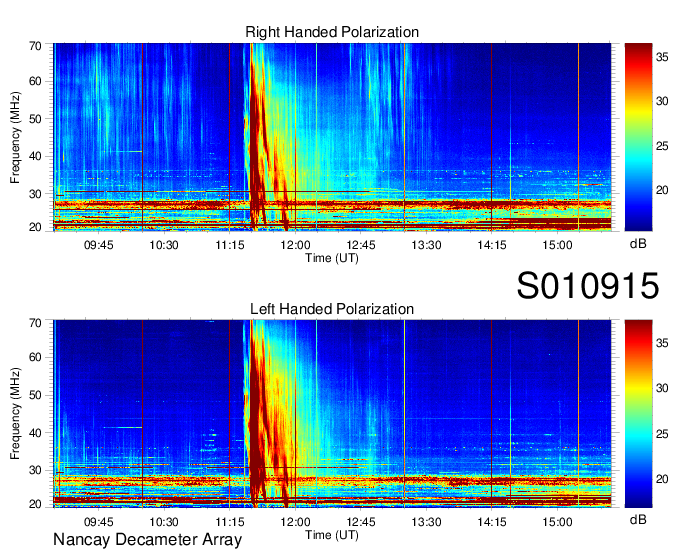The image size is (680, 552).
Task: Click 12:45 tick label on the bottom plot
Action: 361,522
